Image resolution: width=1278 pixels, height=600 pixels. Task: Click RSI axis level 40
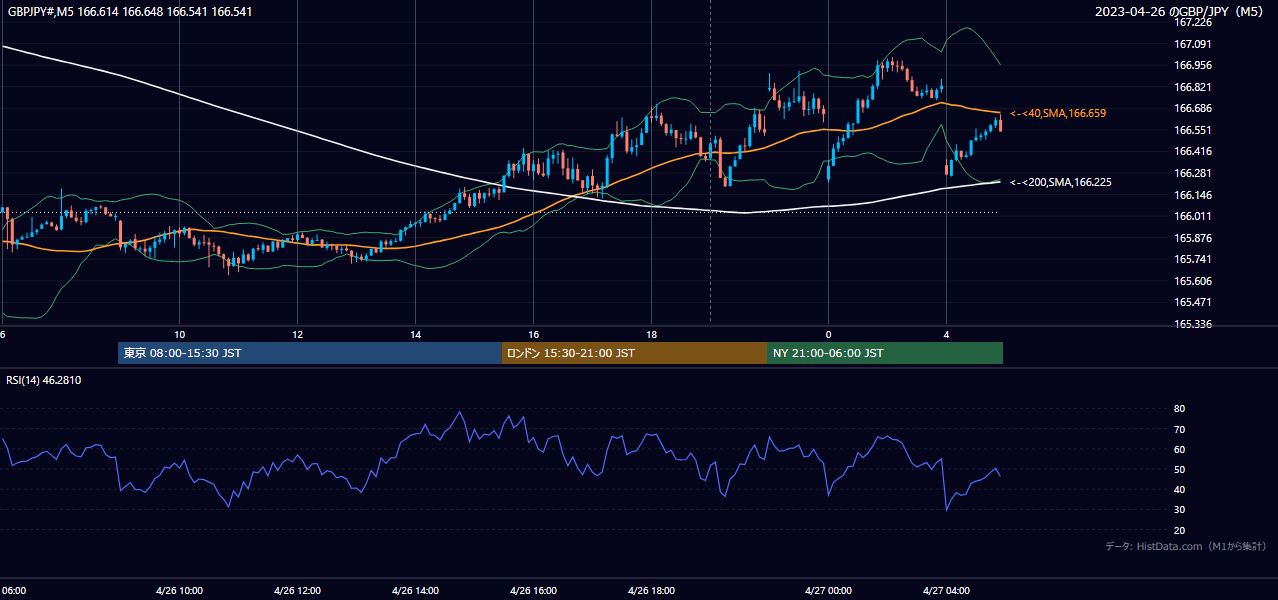point(1179,489)
